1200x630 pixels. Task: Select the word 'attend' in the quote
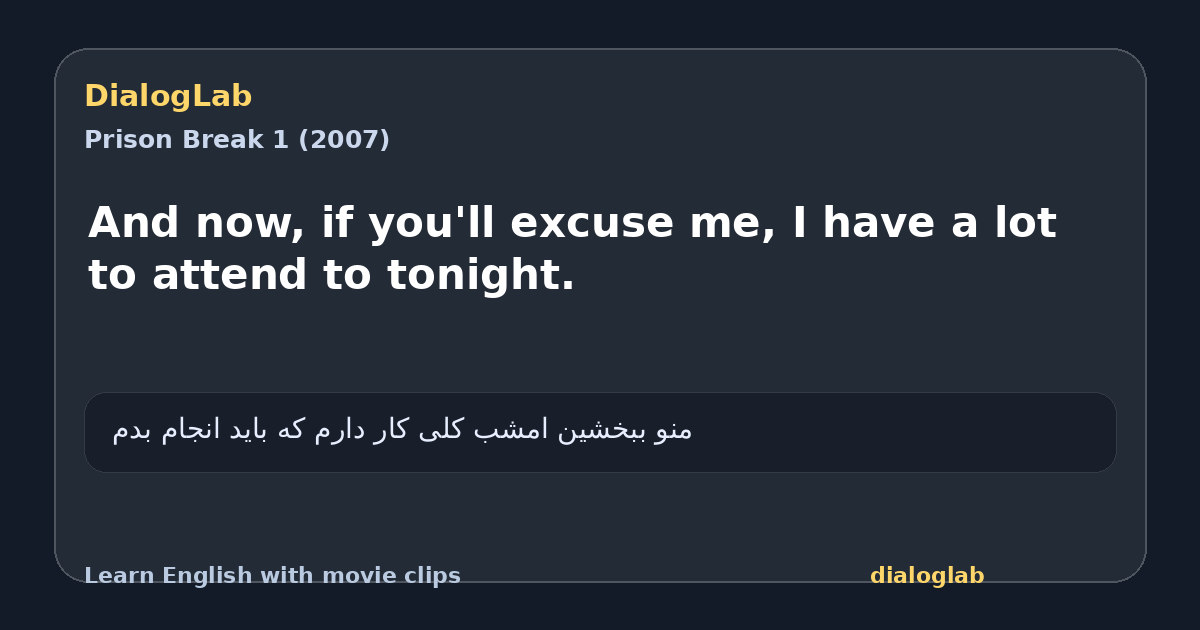pos(232,275)
